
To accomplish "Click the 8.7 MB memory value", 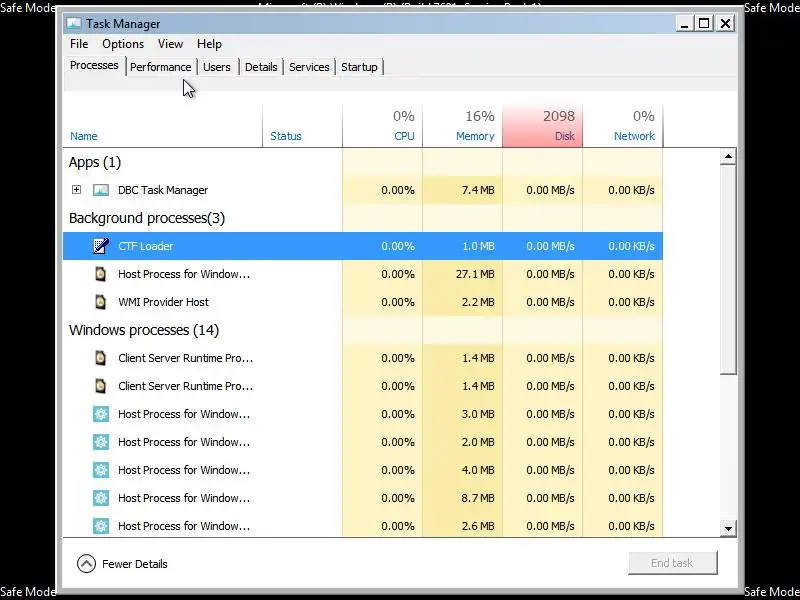I will [x=478, y=498].
